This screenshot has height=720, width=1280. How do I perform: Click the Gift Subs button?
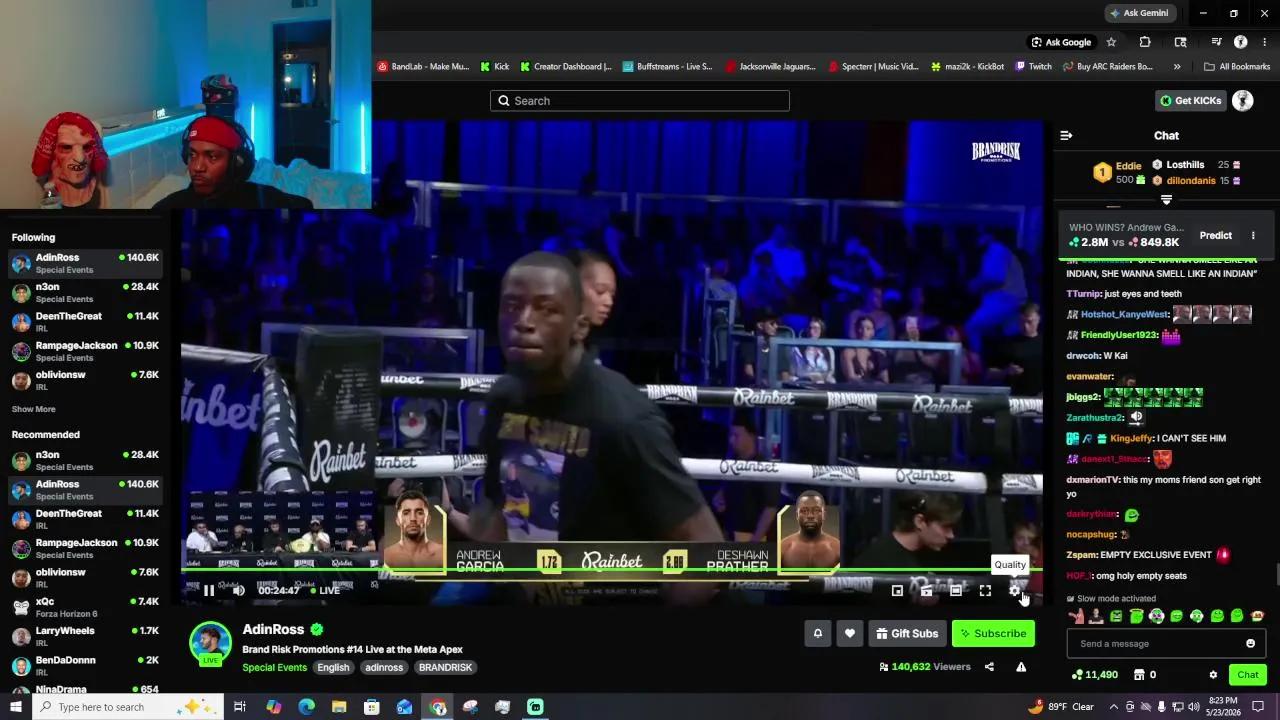pos(907,633)
